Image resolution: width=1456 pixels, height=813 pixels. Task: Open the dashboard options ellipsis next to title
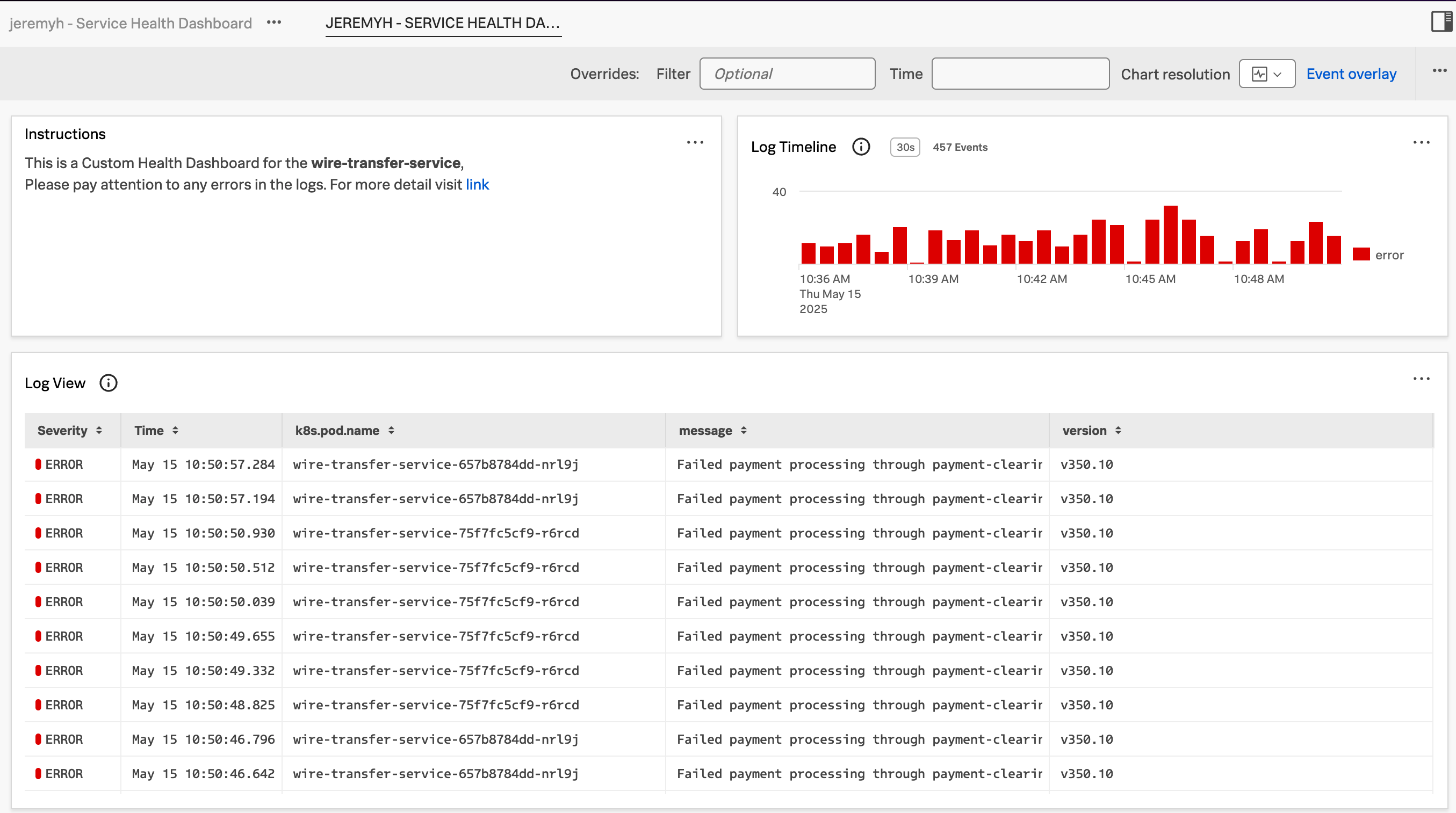pos(275,23)
